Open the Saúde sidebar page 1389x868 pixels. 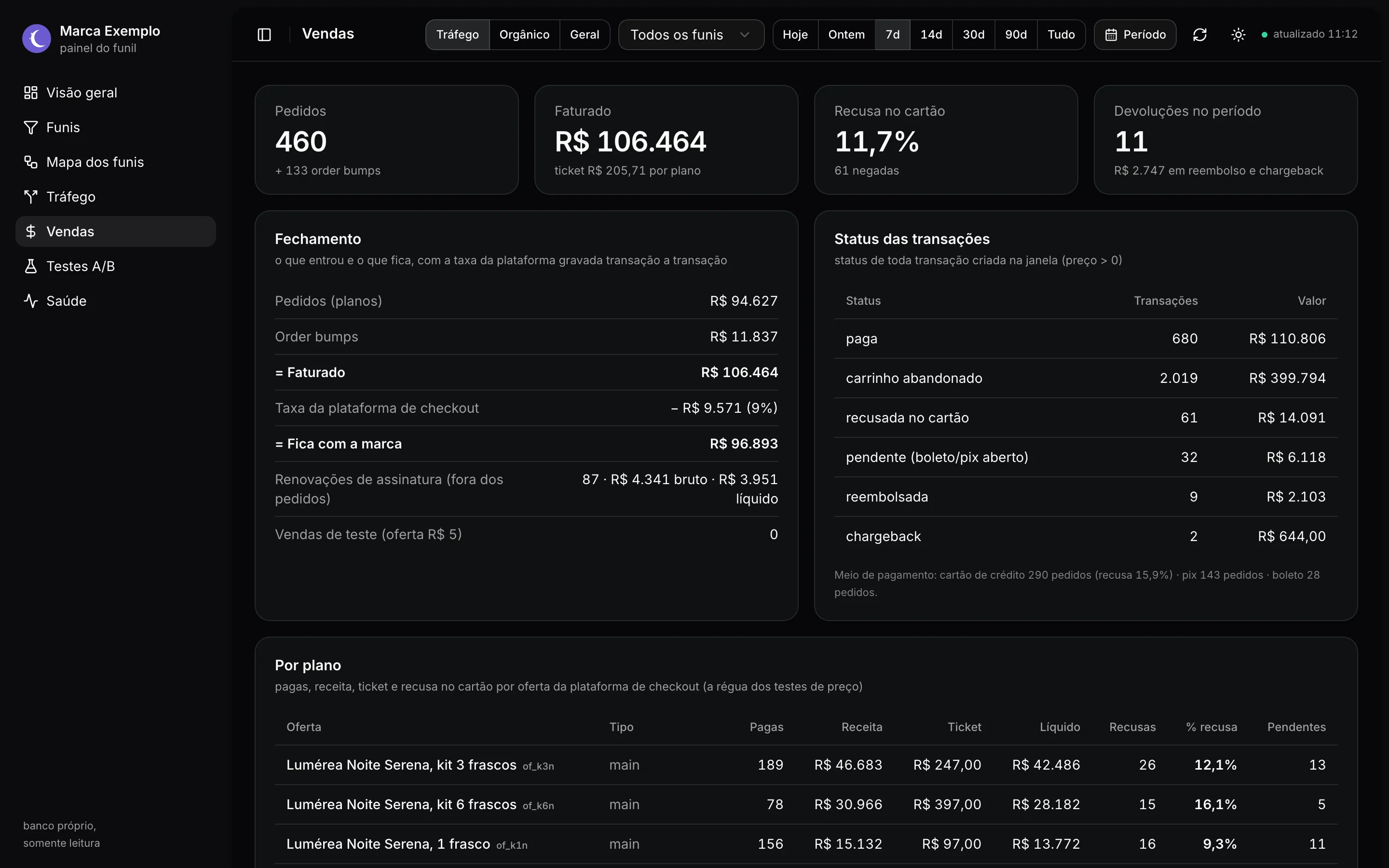point(115,301)
